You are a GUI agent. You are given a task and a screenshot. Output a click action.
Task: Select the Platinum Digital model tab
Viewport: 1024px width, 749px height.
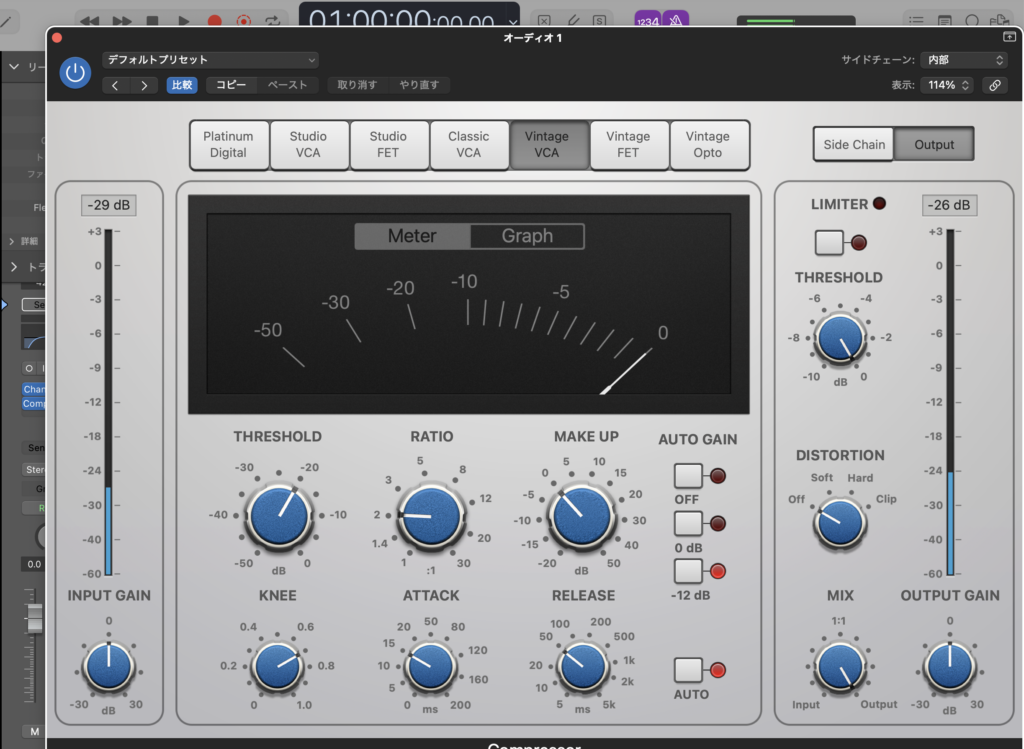click(x=229, y=144)
